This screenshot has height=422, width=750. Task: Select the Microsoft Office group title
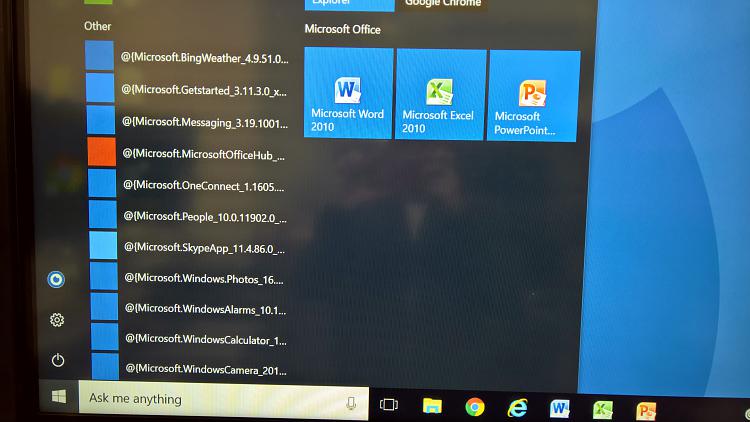pos(342,29)
